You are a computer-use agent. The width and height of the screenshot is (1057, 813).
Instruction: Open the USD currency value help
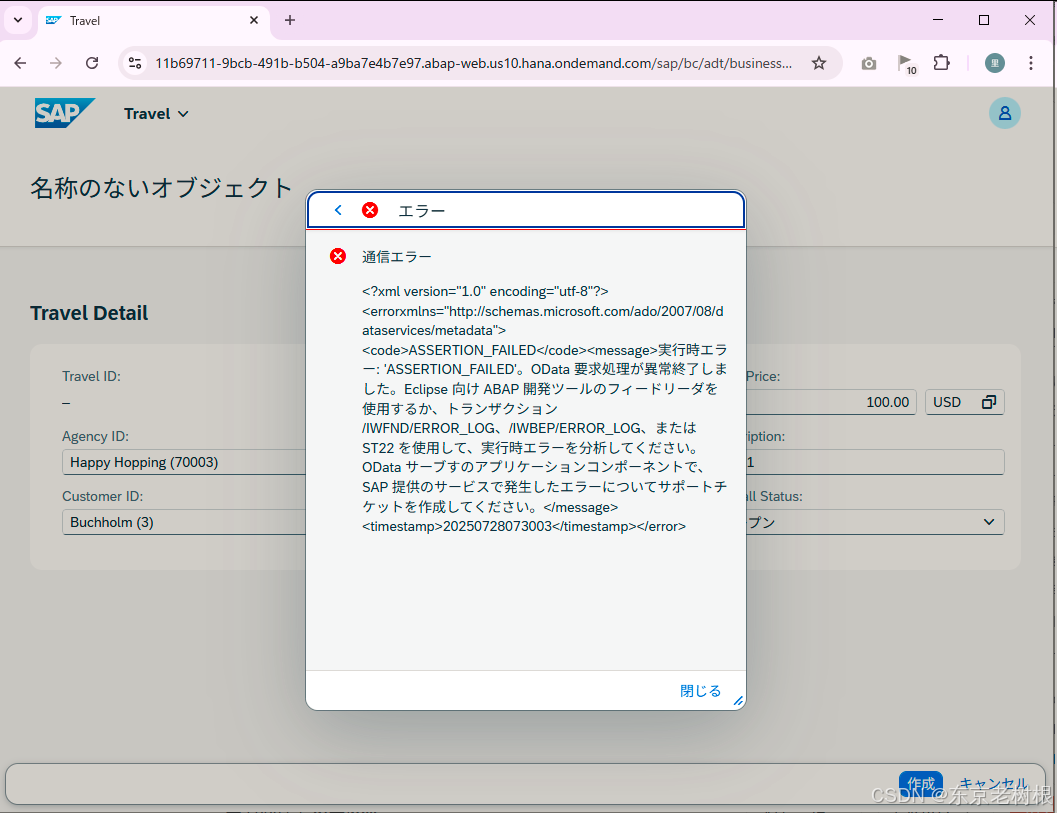(x=989, y=402)
